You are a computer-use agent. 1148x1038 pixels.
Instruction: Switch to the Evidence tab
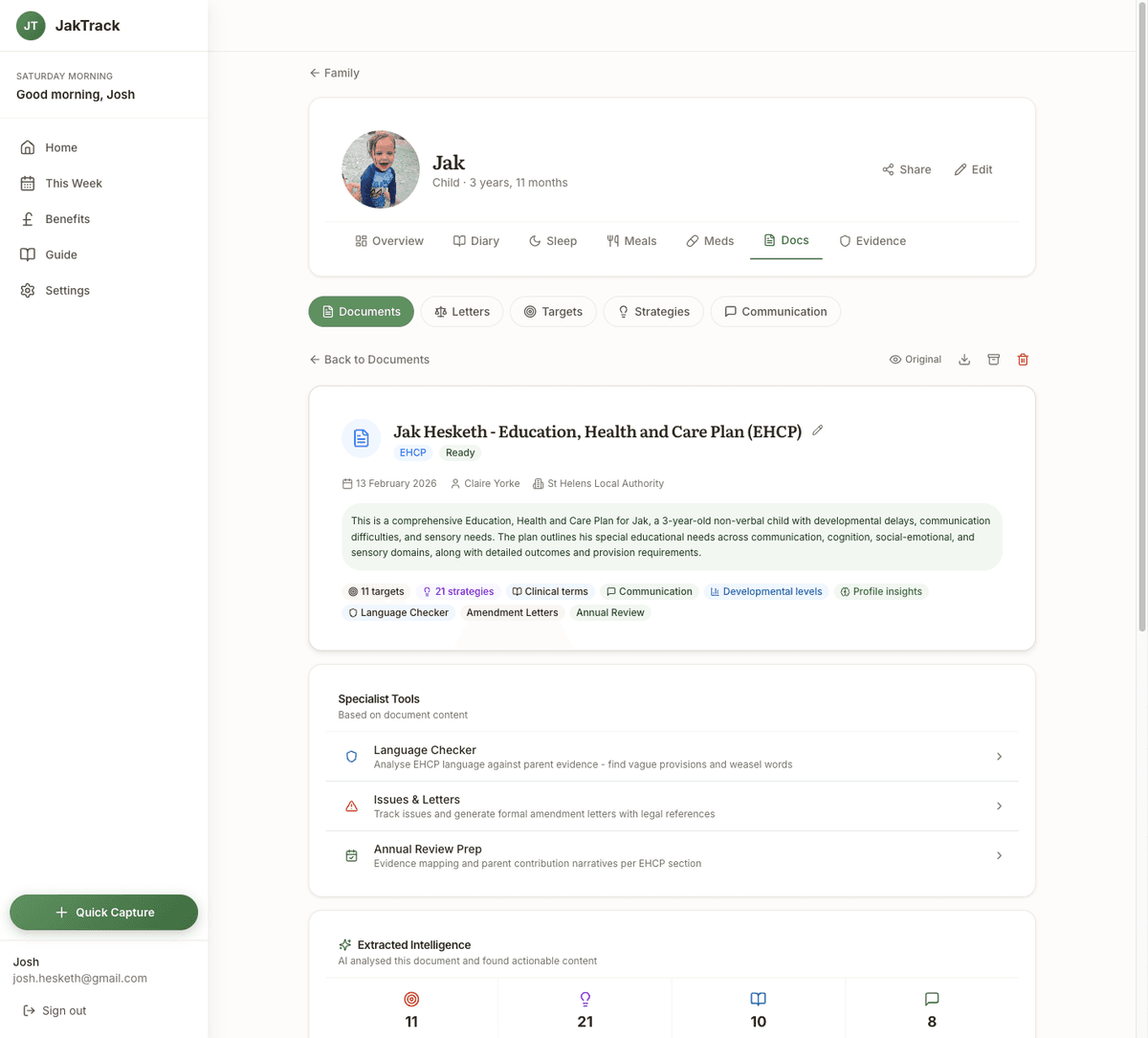tap(872, 241)
